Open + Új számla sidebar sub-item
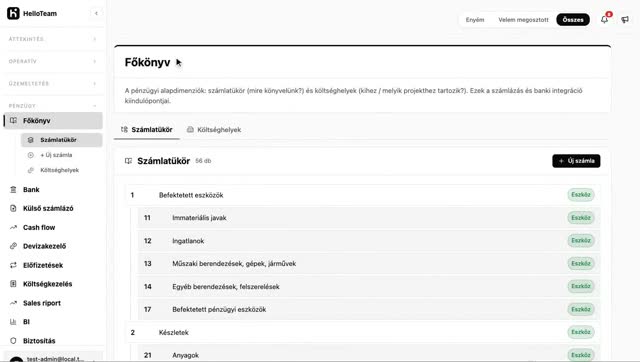This screenshot has width=640, height=362. (62, 155)
